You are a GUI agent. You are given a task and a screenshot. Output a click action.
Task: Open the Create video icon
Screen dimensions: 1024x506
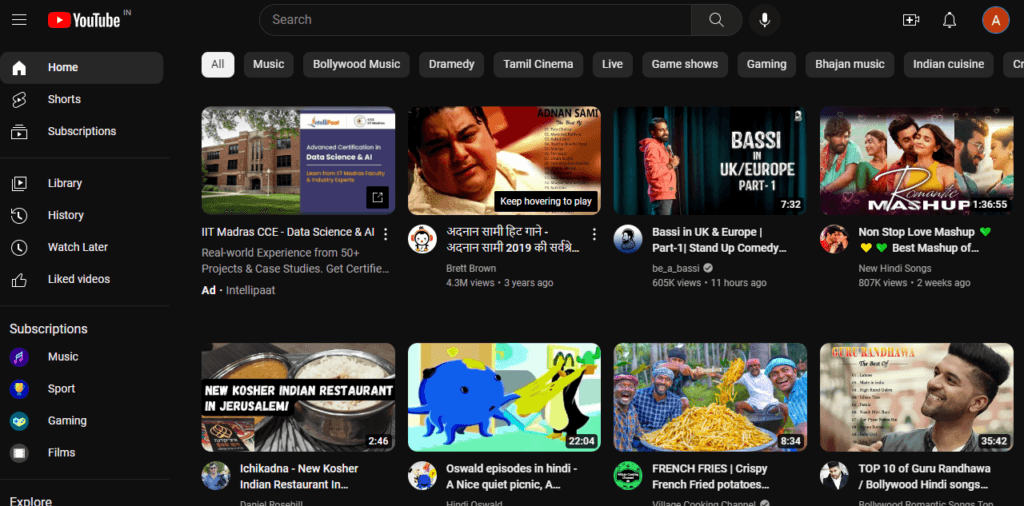click(x=910, y=20)
